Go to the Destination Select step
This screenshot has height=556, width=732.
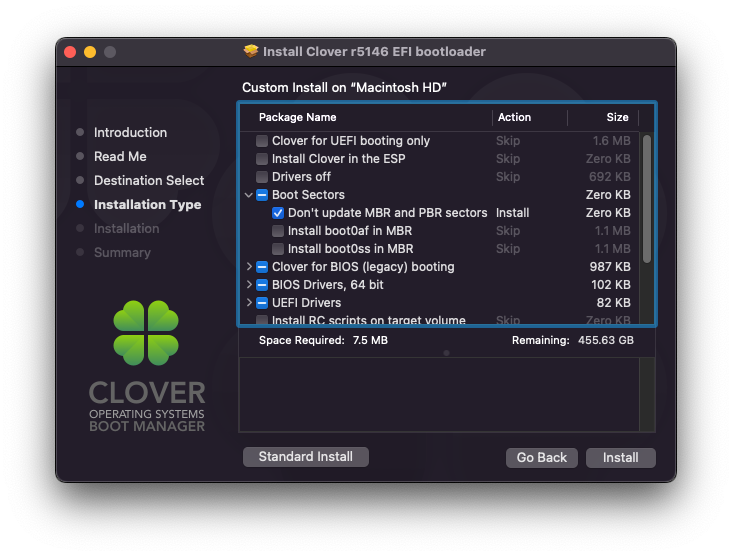point(149,181)
